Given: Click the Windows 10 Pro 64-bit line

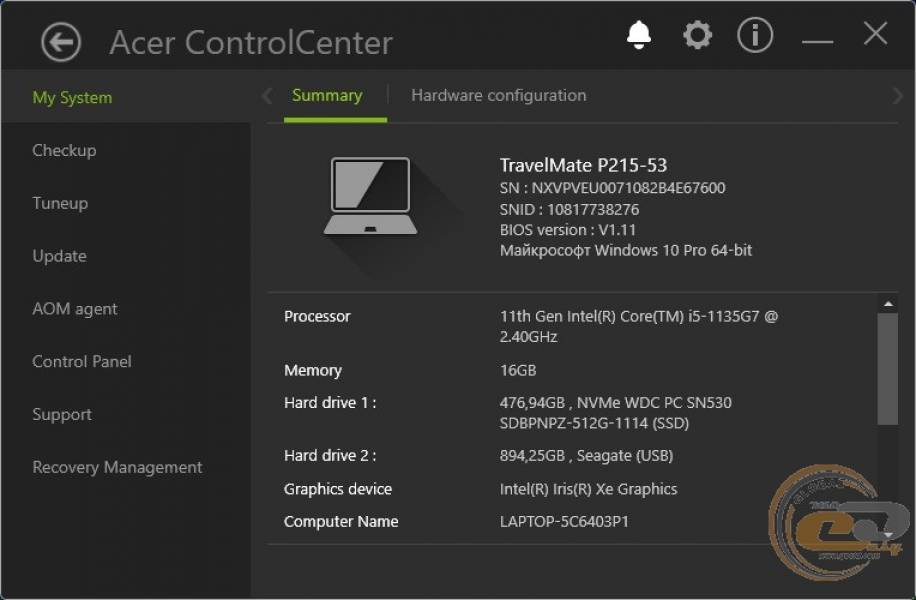Looking at the screenshot, I should (x=626, y=250).
